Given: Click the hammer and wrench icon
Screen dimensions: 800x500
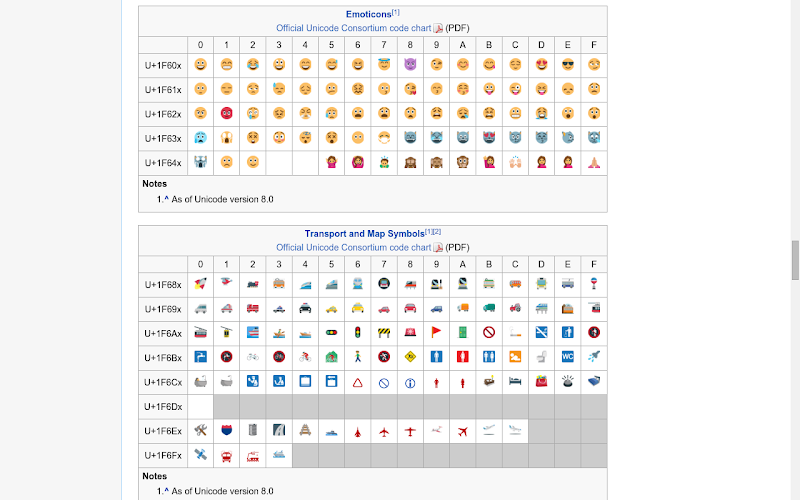Looking at the screenshot, I should 201,430.
